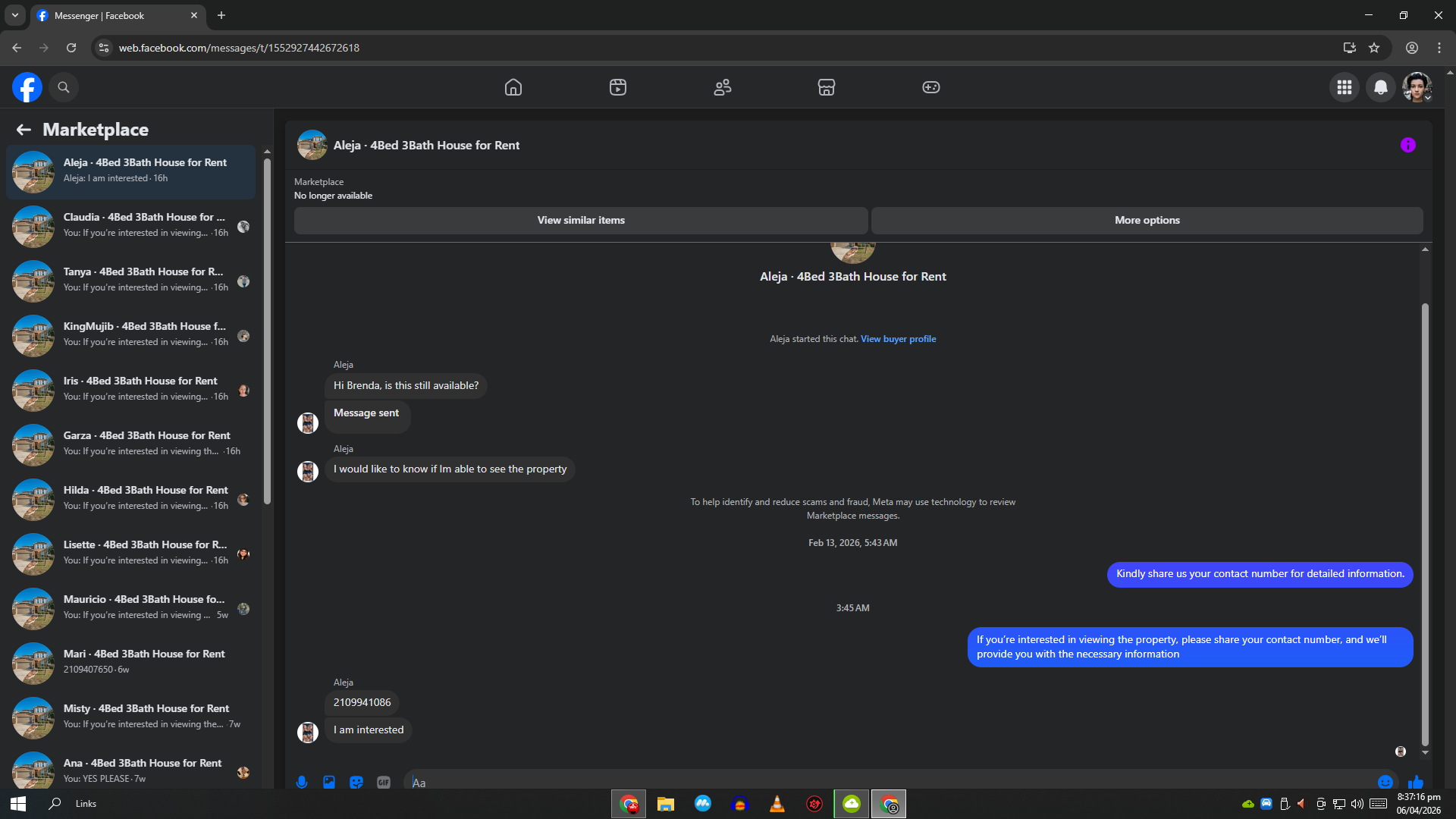Open the Reels video icon

coord(618,87)
